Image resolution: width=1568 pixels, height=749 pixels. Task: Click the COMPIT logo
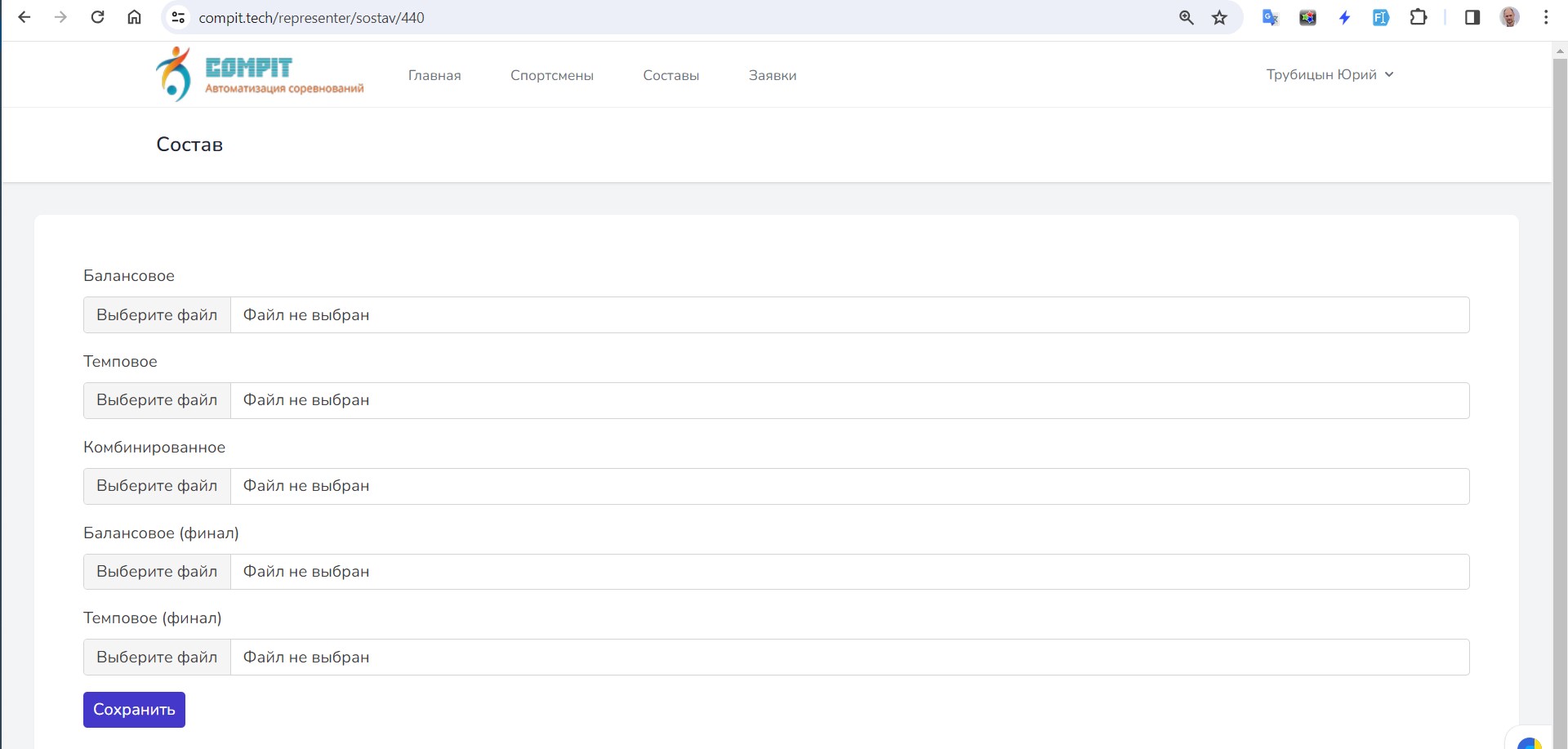(x=259, y=74)
